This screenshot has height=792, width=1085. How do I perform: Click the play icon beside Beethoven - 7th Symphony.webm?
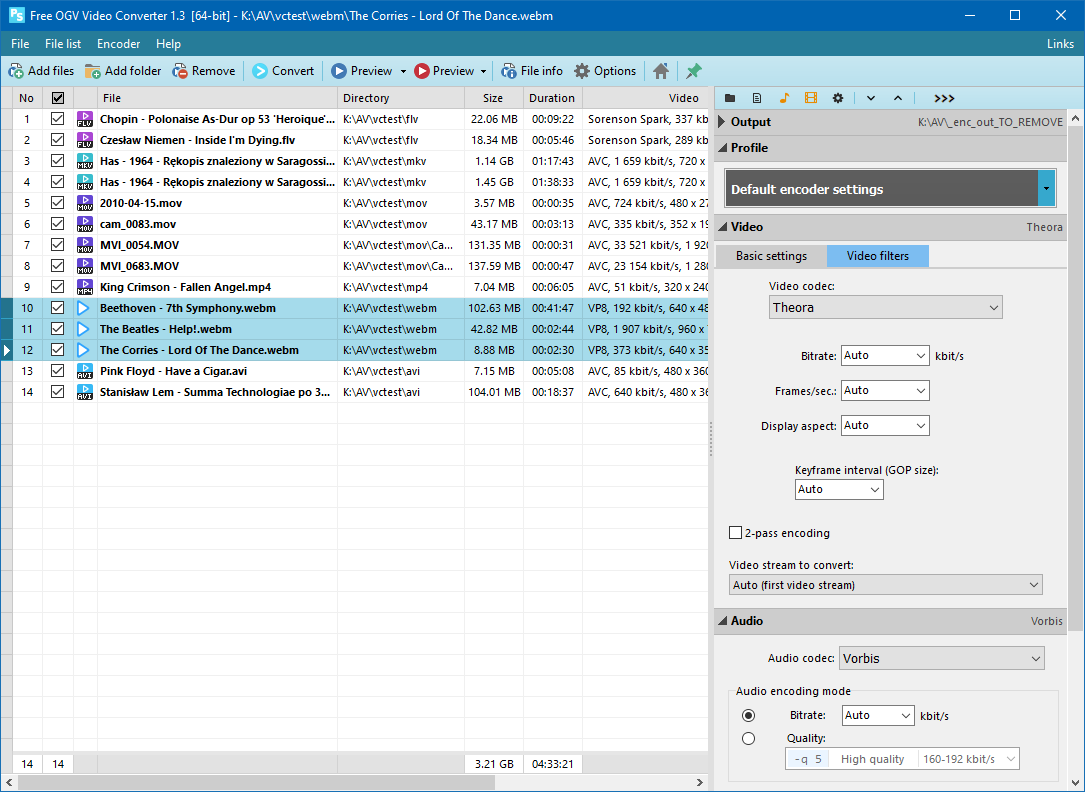pyautogui.click(x=84, y=308)
